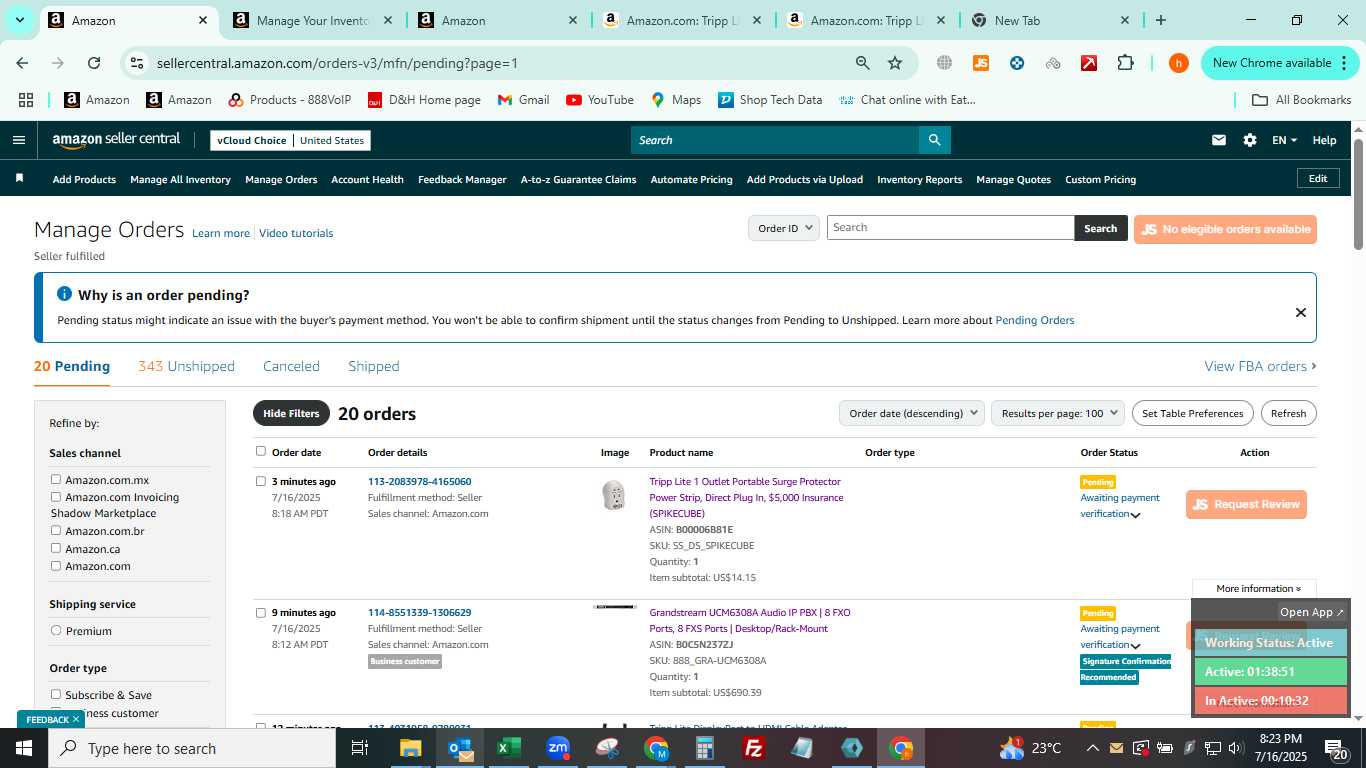The image size is (1366, 768).
Task: Bookmark this page with the star icon
Action: (895, 63)
